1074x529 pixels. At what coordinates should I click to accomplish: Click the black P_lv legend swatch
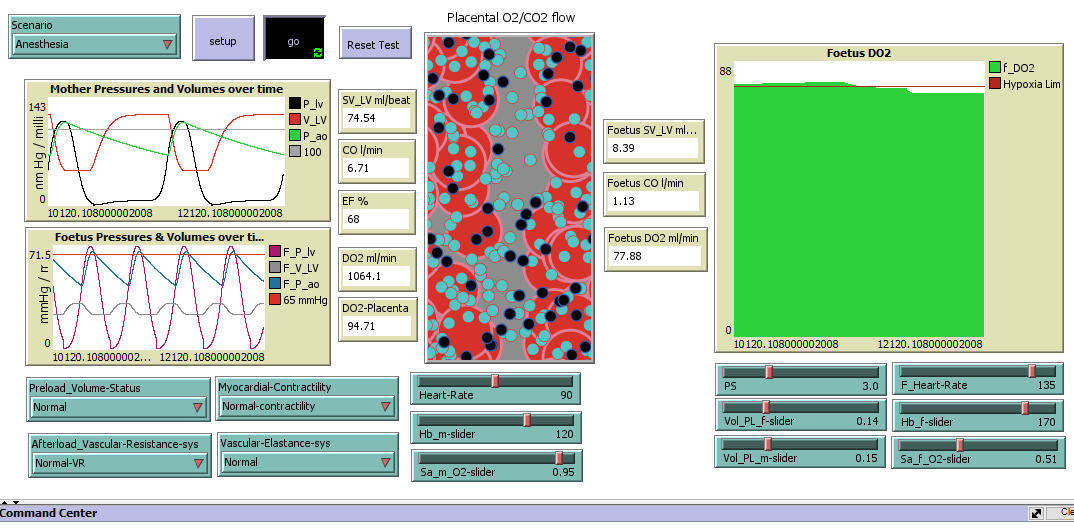click(294, 103)
